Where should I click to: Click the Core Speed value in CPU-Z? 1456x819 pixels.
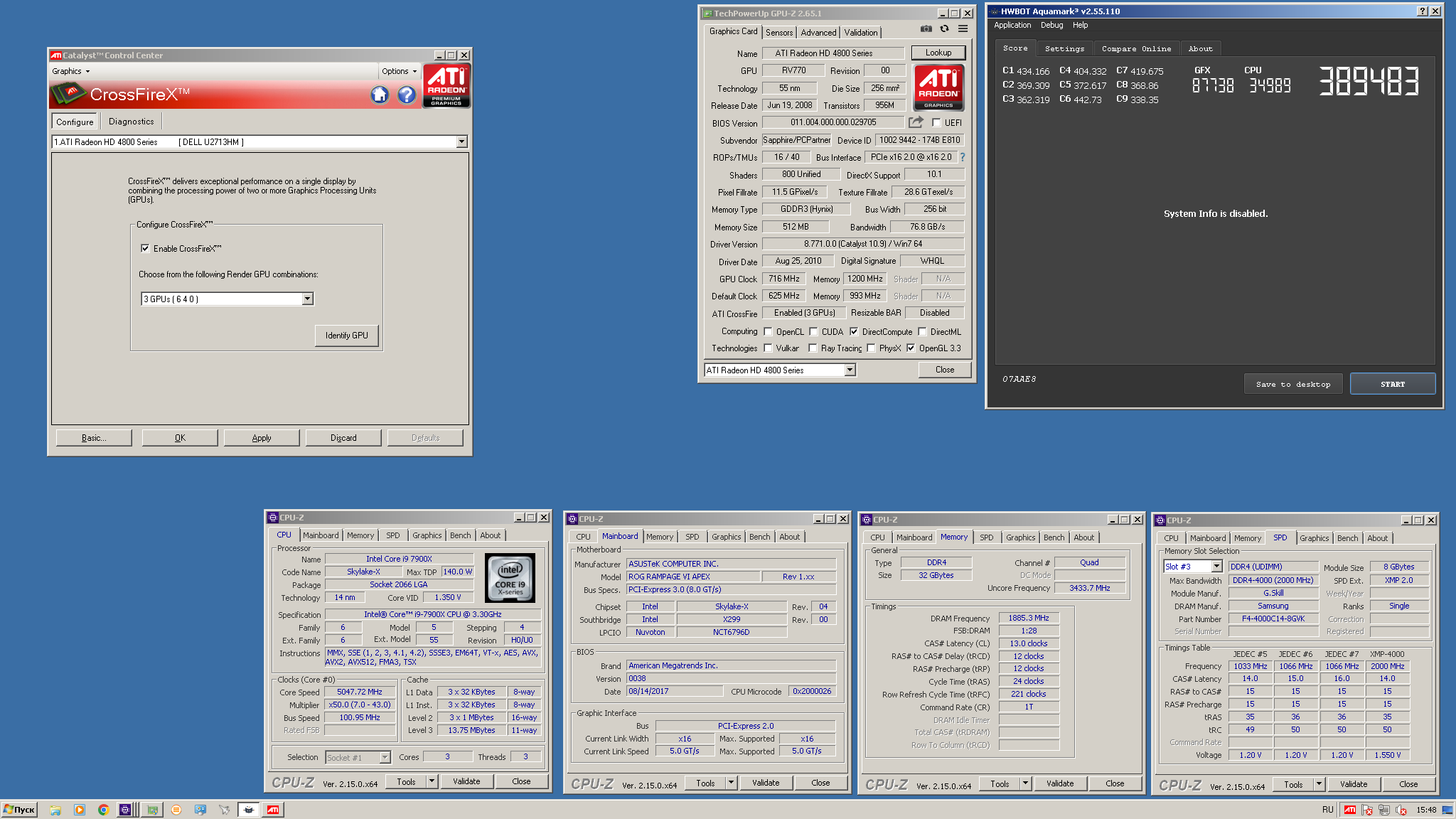click(x=360, y=692)
